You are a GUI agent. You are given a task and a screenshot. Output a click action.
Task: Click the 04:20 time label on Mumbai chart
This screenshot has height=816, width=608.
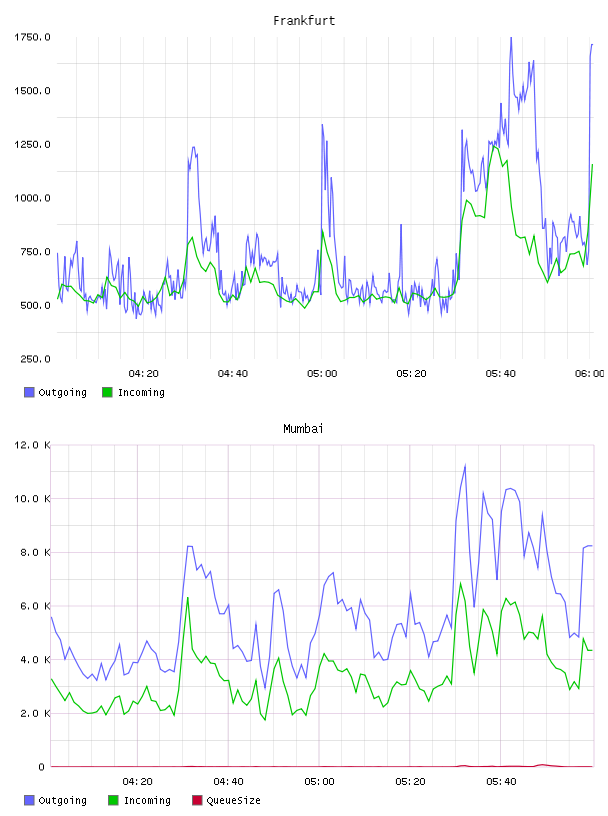click(137, 782)
